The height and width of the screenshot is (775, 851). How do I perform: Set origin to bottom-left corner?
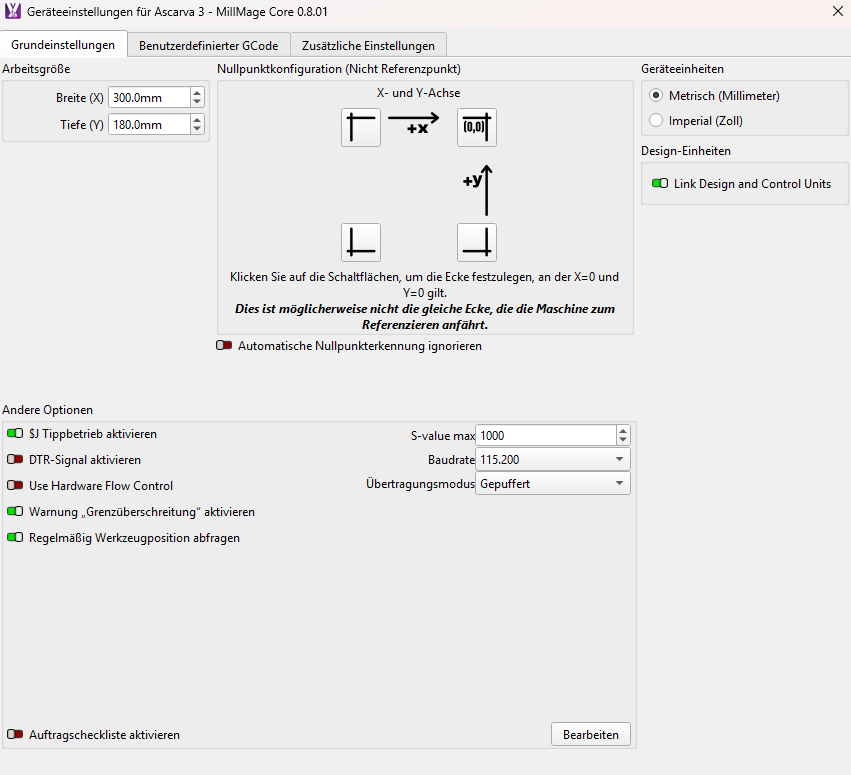[360, 243]
